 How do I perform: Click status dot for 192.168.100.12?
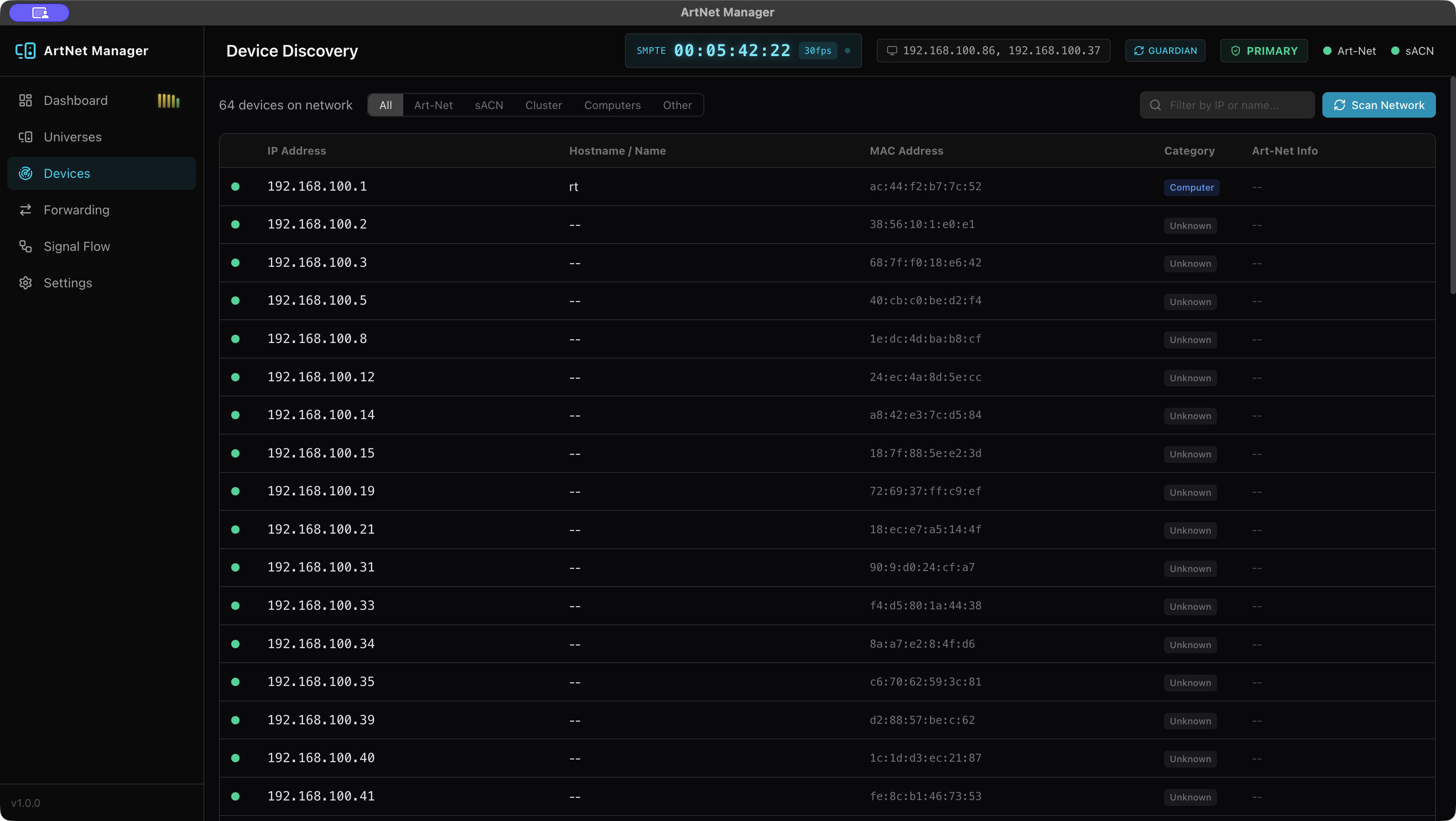[x=235, y=377]
